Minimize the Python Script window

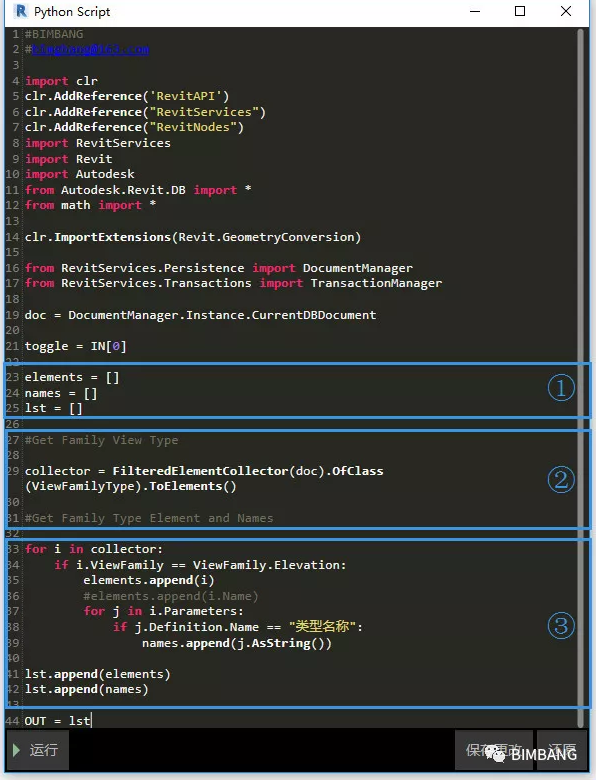475,11
